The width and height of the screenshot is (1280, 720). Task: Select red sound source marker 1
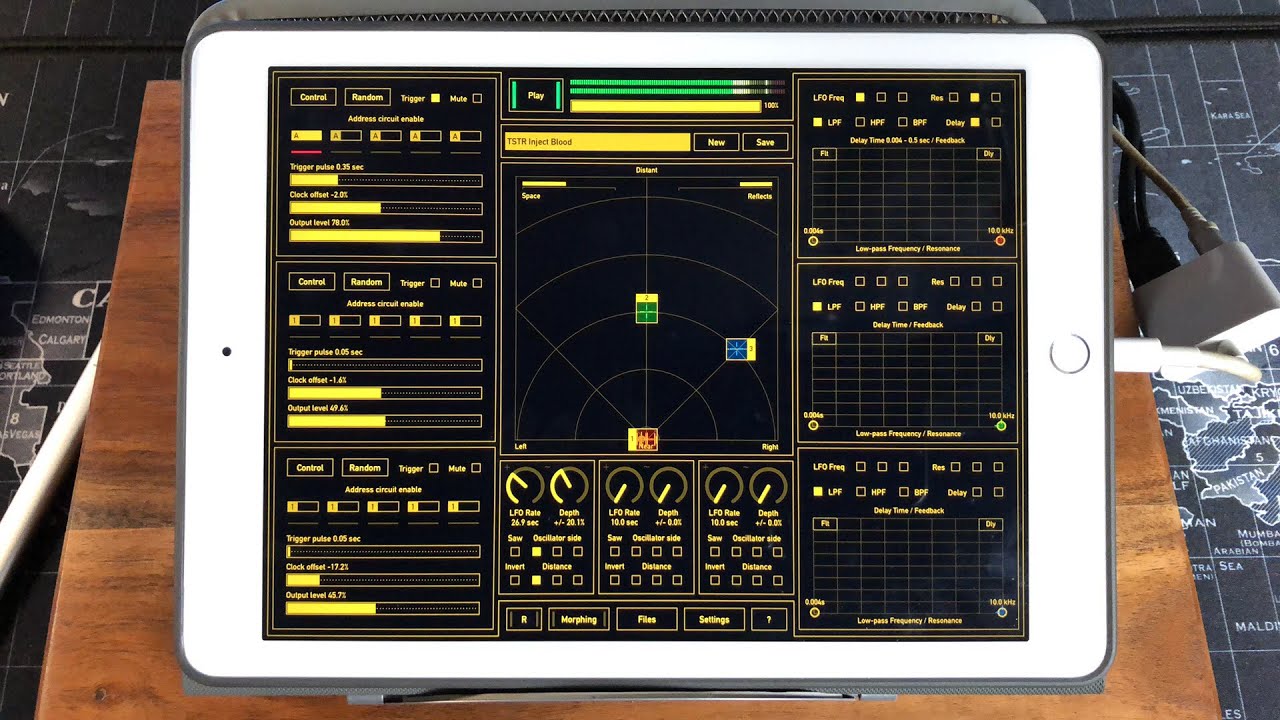pyautogui.click(x=643, y=440)
